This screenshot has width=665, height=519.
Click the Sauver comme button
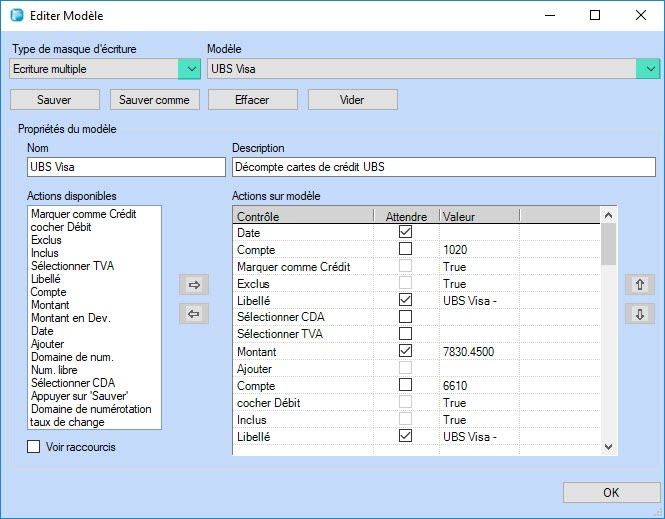coord(154,100)
